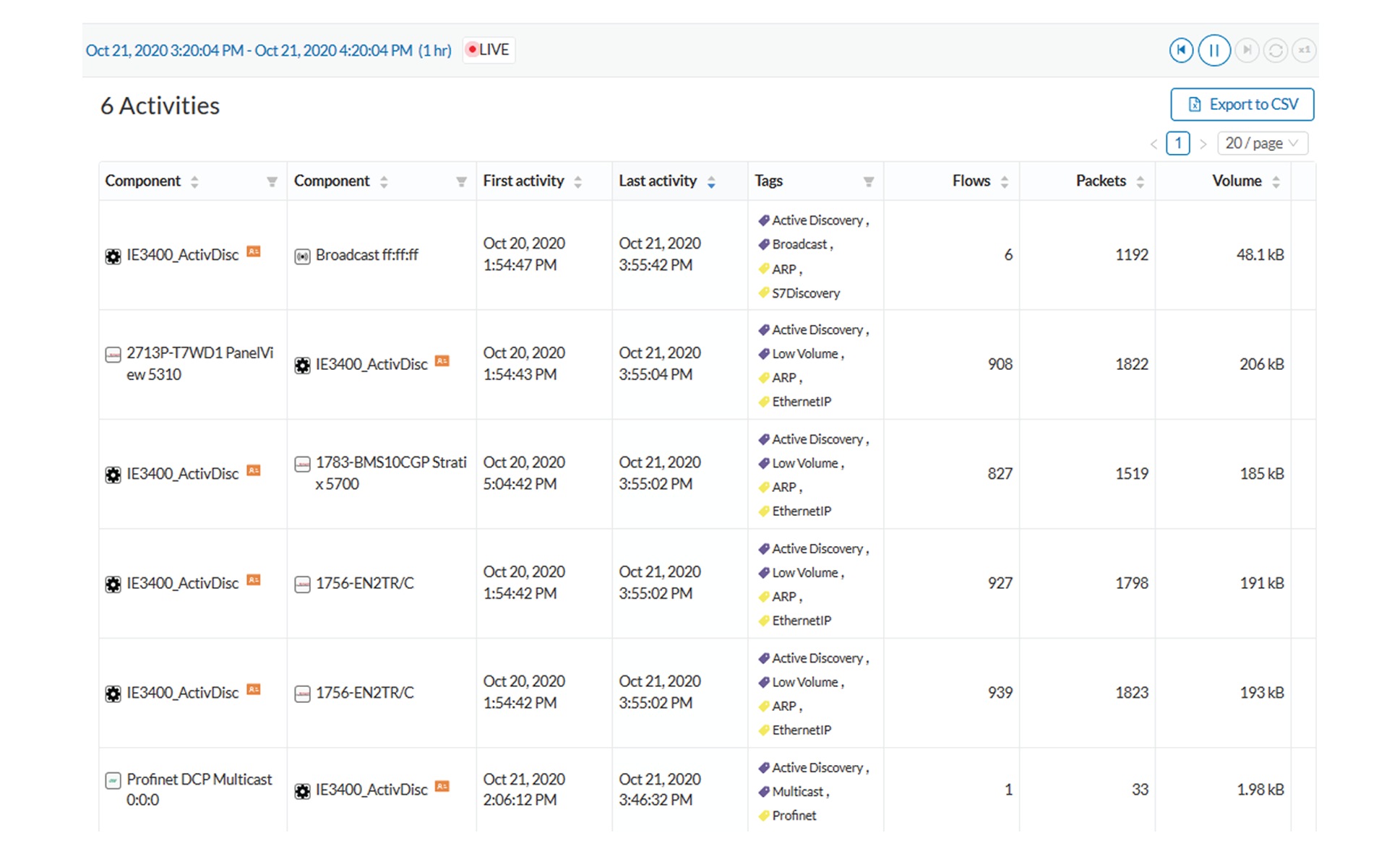Screen dimensions: 1400x851
Task: Toggle the LIVE mode indicator
Action: 488,50
